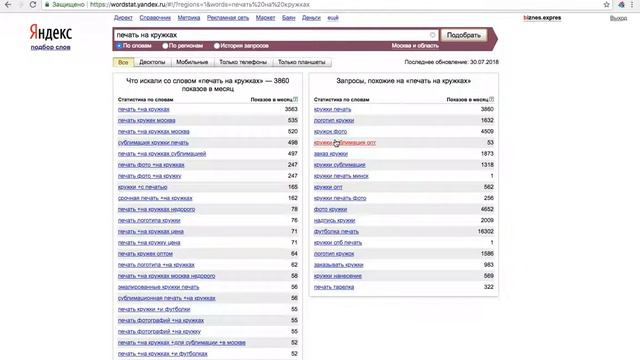Open the similar query 'заказывать кружки'
The height and width of the screenshot is (360, 640).
click(x=338, y=265)
